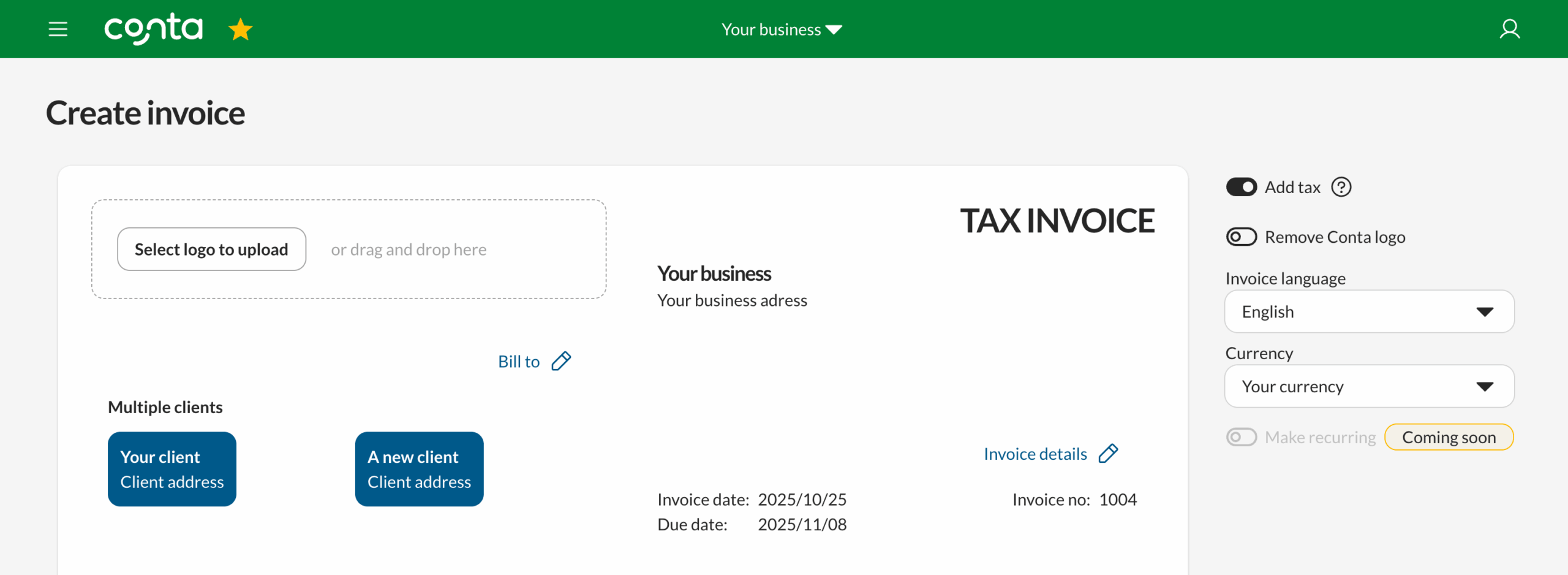
Task: Click the Invoice details link
Action: [x=1035, y=454]
